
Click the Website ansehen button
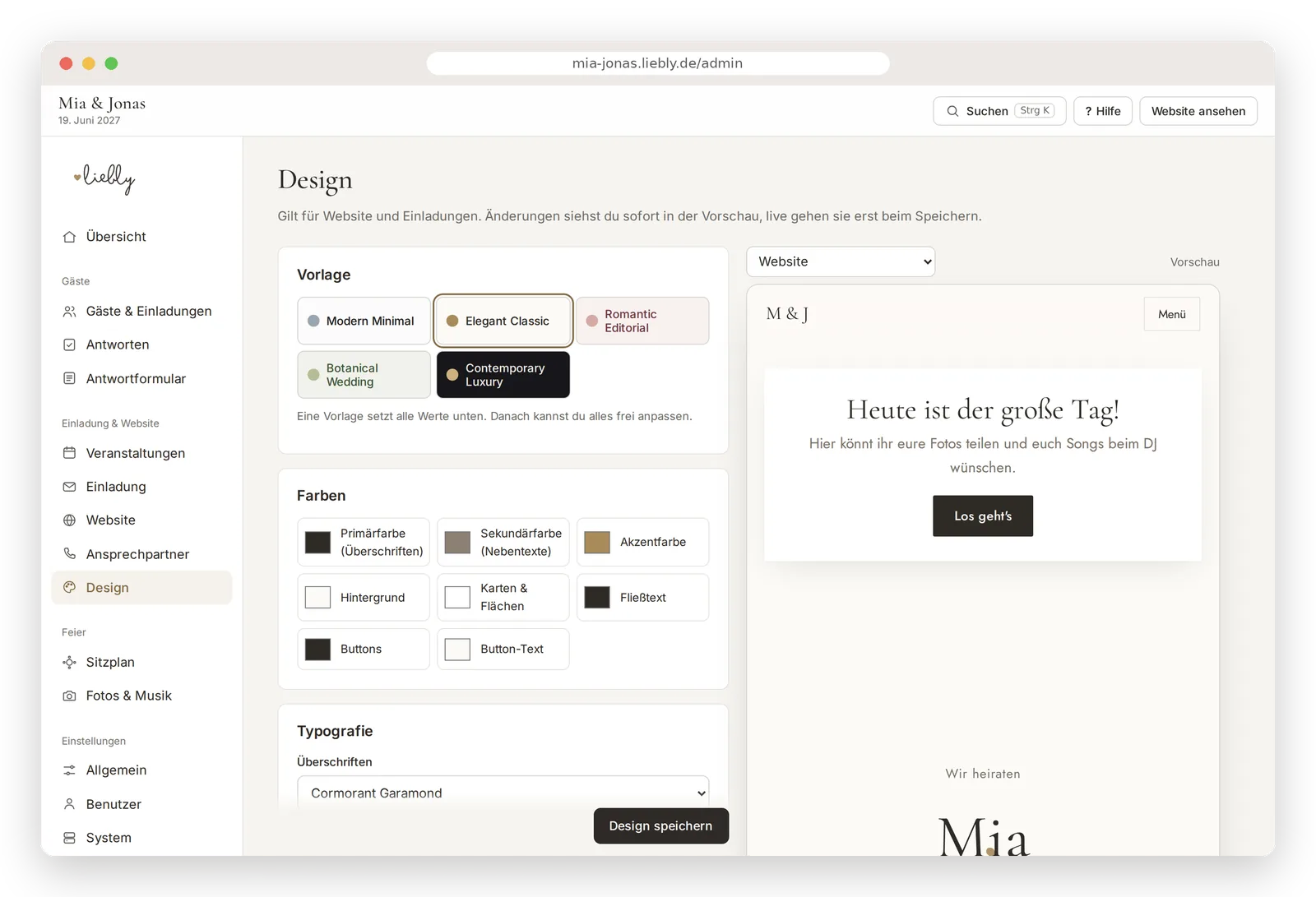(1198, 111)
